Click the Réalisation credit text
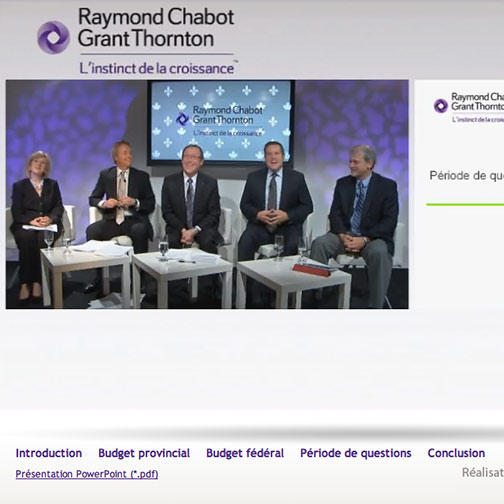The height and width of the screenshot is (504, 504). [x=483, y=472]
